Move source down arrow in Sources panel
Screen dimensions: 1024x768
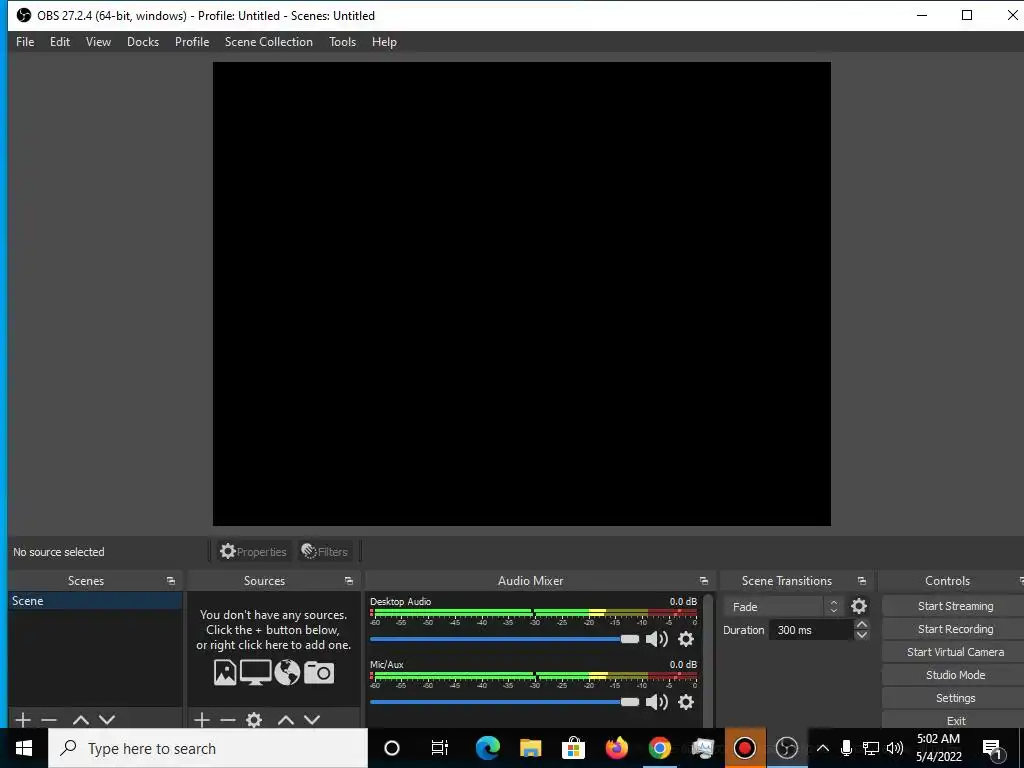312,720
